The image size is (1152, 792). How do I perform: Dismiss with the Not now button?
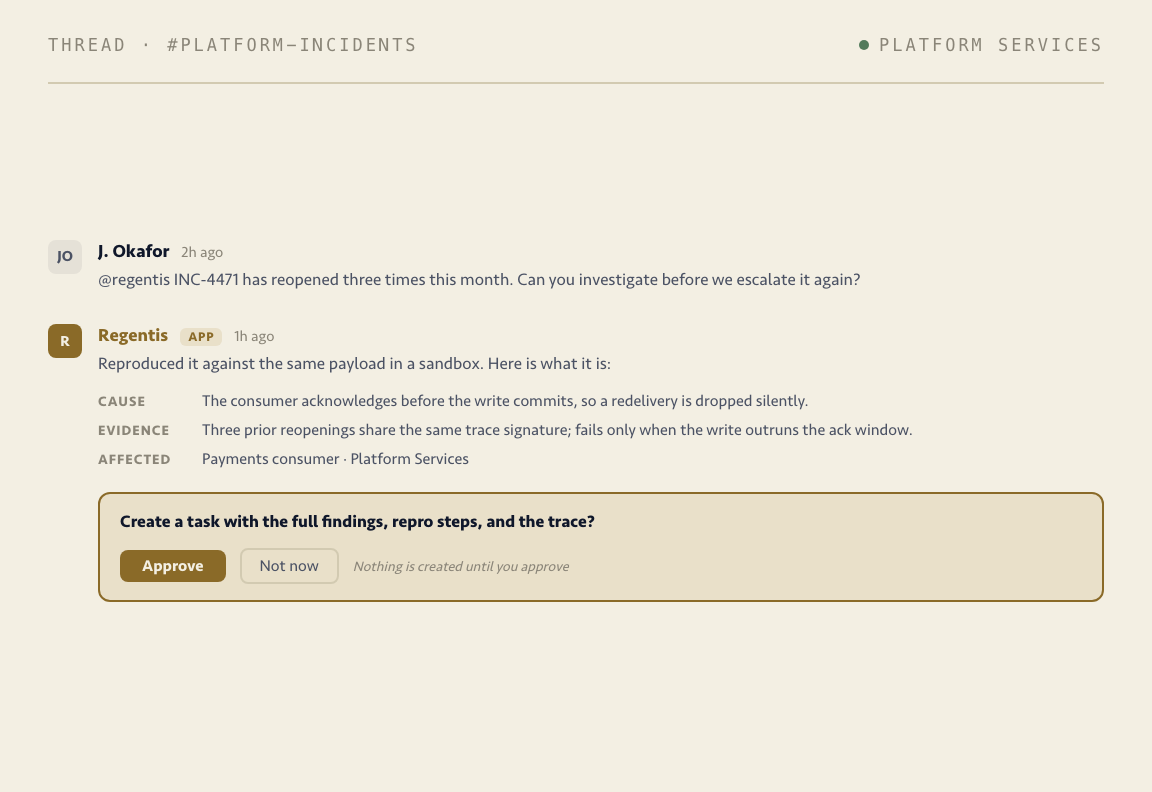(x=289, y=566)
